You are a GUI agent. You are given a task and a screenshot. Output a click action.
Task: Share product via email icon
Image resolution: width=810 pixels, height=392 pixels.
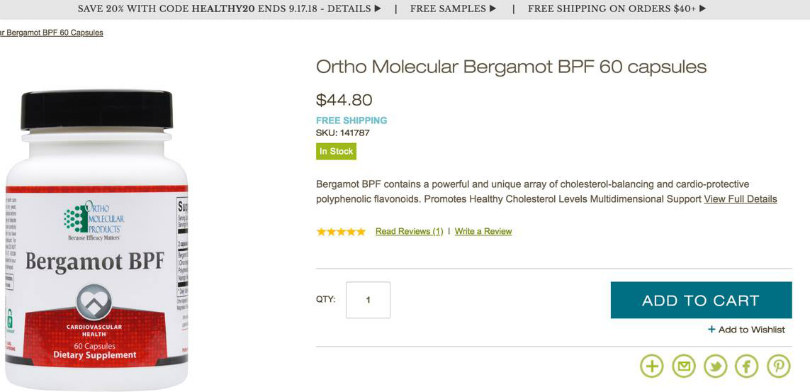(x=683, y=366)
